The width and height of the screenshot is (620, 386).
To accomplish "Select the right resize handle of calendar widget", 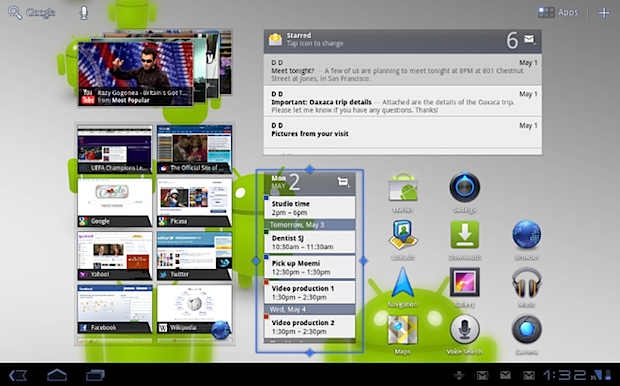I will (363, 261).
